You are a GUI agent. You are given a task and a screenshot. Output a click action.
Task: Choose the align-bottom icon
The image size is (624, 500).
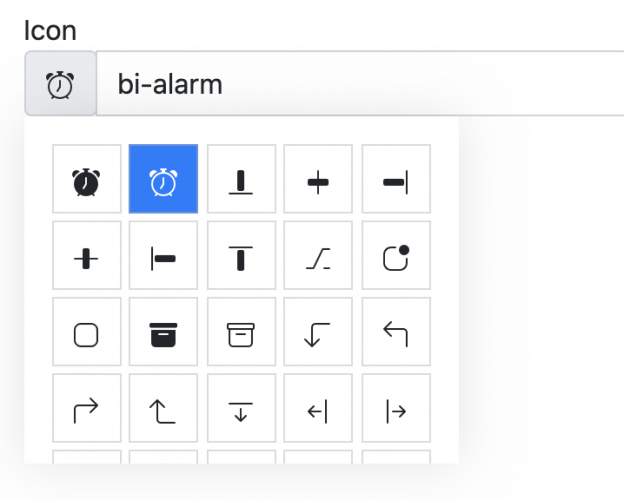tap(241, 179)
